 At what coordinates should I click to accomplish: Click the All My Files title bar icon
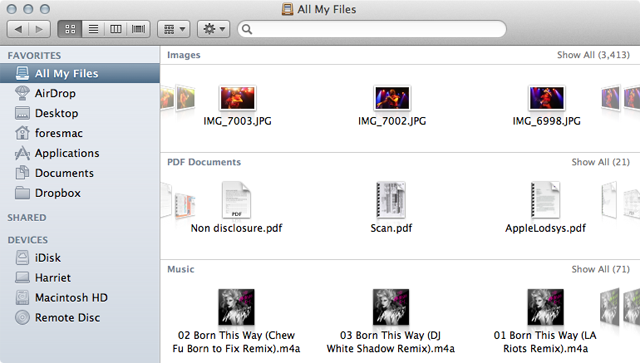click(x=287, y=9)
